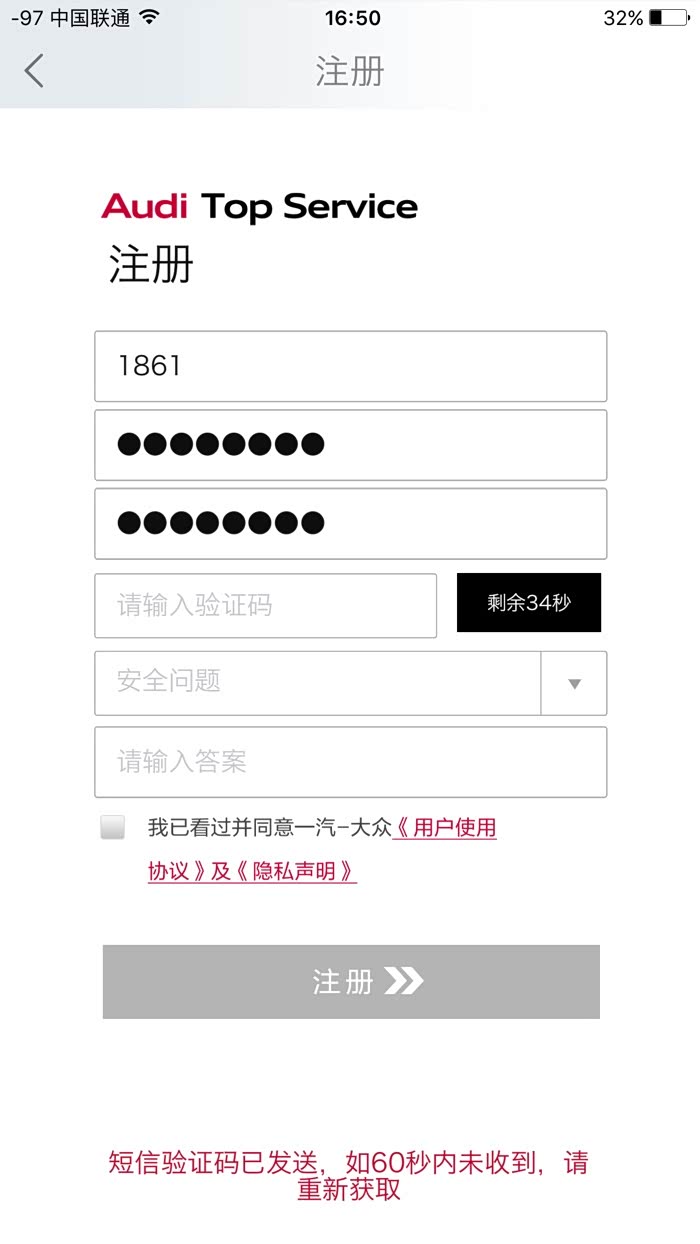
Task: Click the confirm password field
Action: tap(350, 523)
